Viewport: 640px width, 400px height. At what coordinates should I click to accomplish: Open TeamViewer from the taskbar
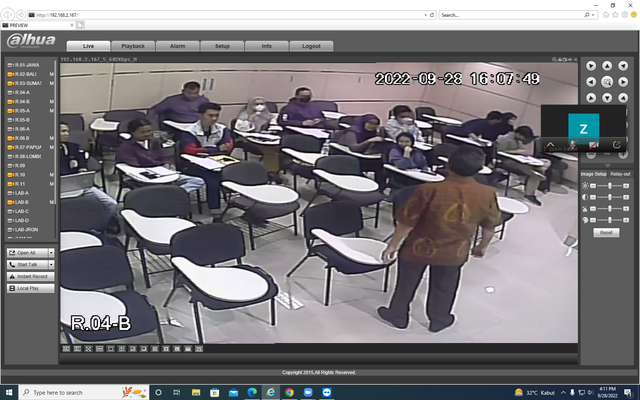(327, 392)
